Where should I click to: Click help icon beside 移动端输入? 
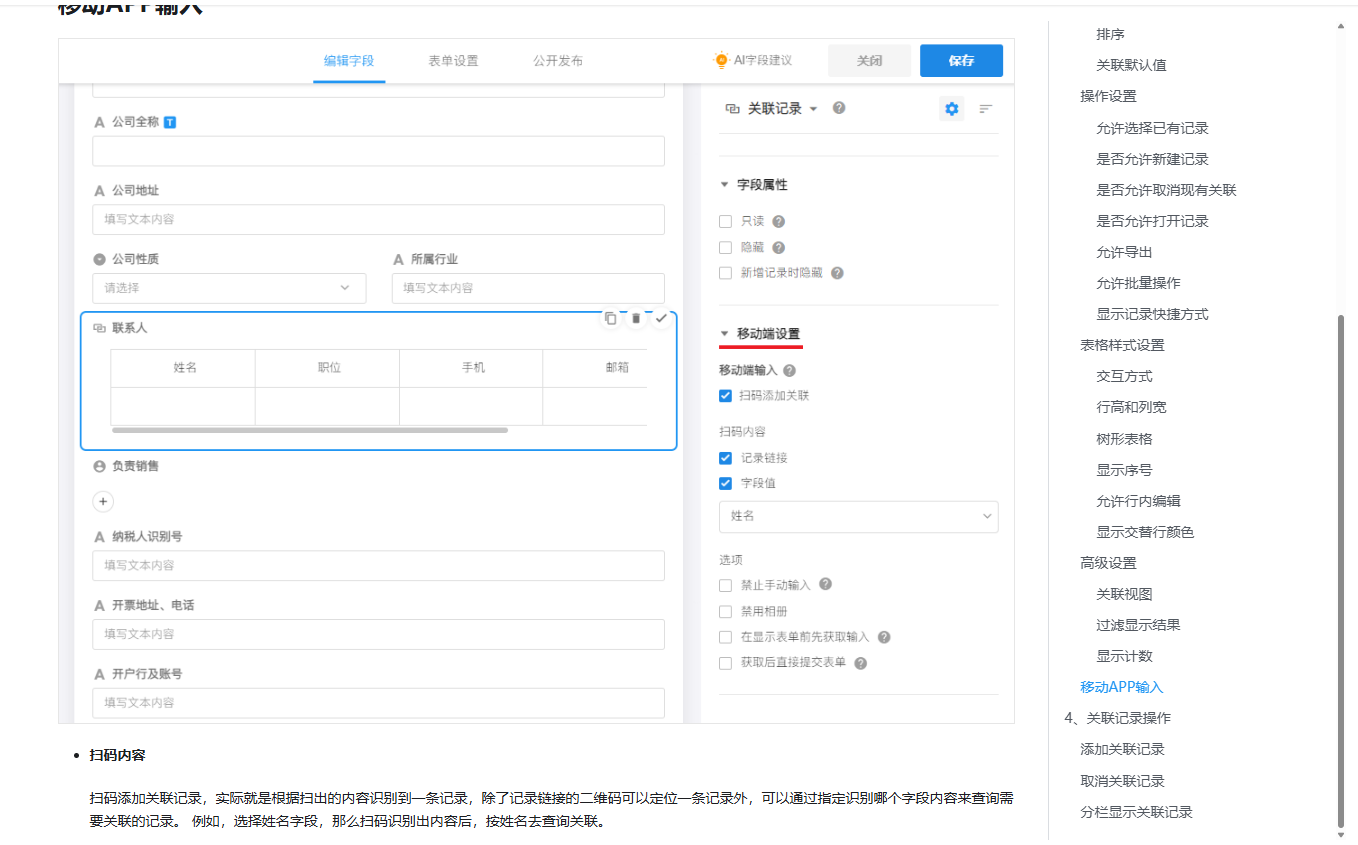tap(789, 371)
